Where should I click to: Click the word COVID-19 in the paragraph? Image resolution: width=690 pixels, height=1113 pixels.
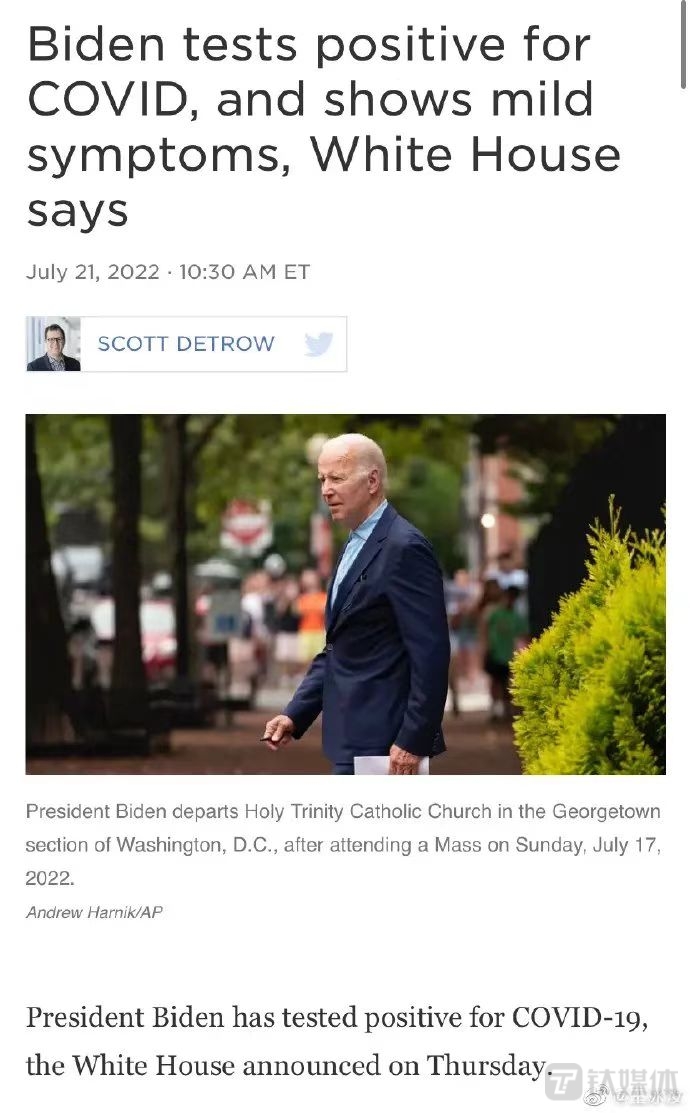pos(580,1018)
